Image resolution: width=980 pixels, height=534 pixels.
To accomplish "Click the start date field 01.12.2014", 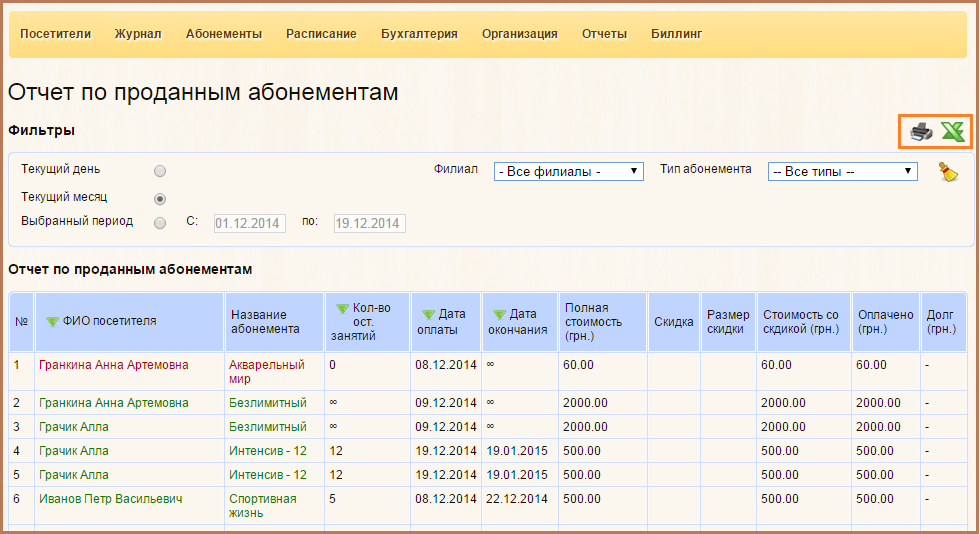I will pos(250,223).
